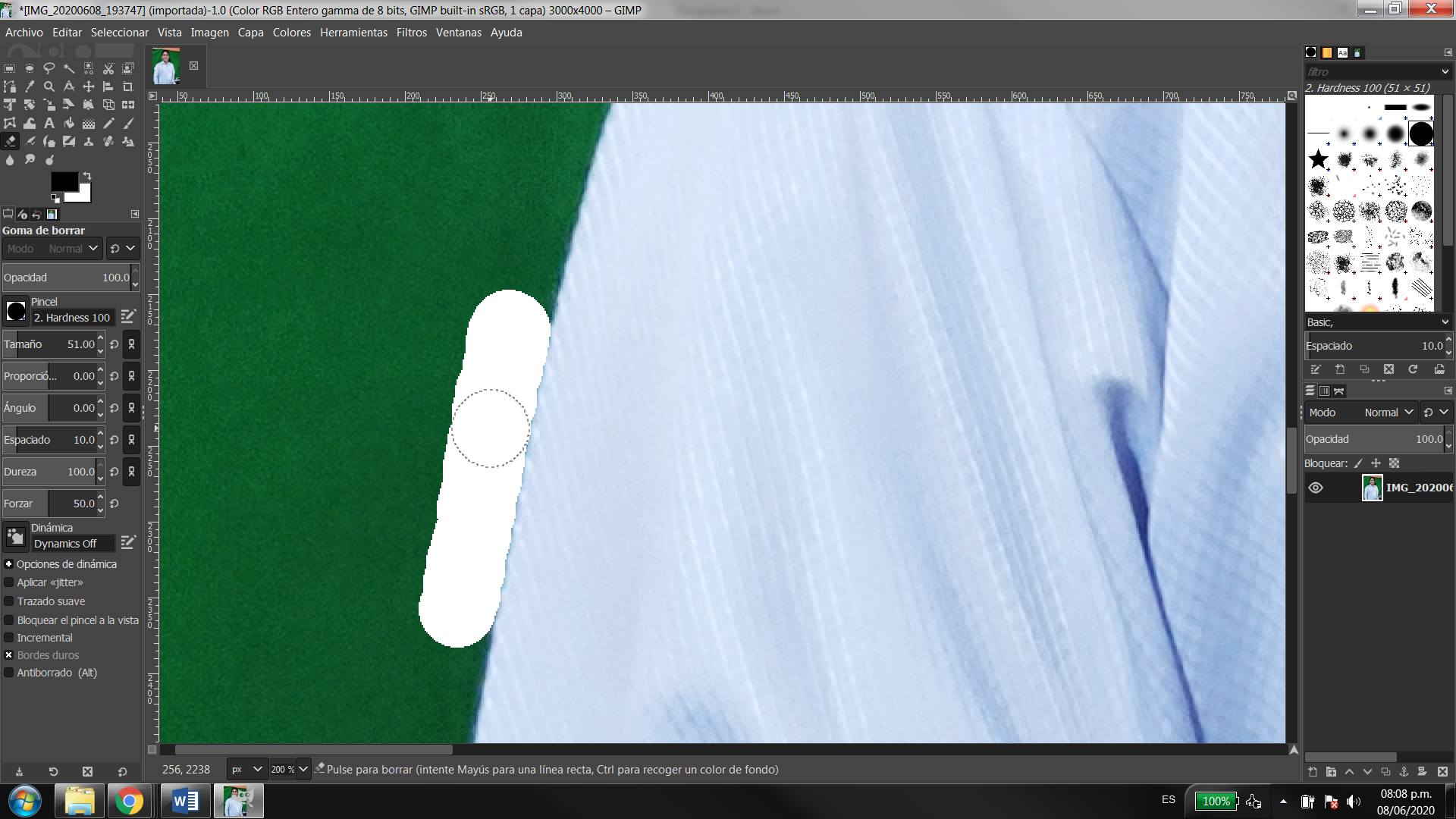Select the Zoom magnifier tool
This screenshot has width=1456, height=819.
pos(49,86)
